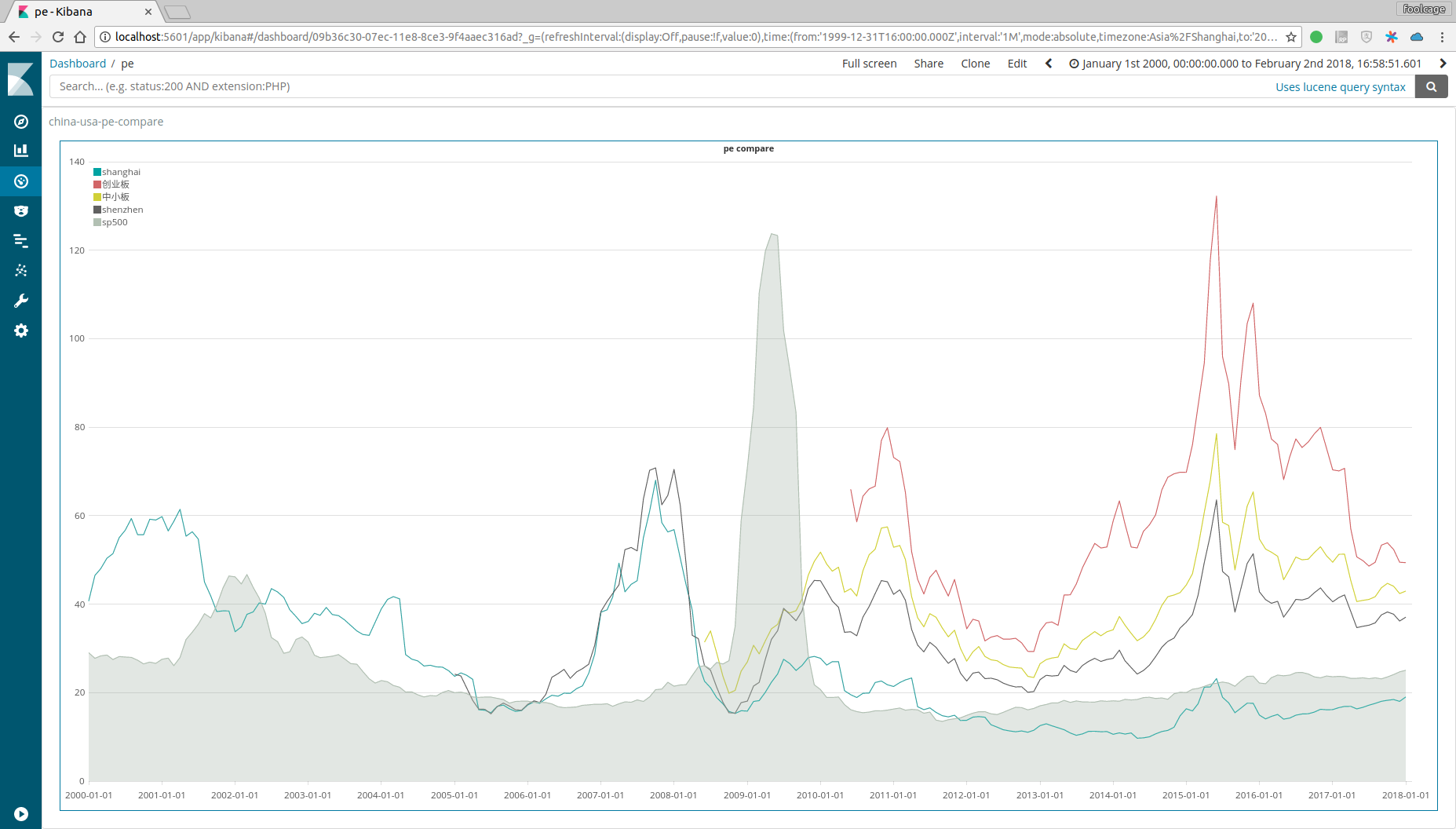Click the 'pe compare' chart title

[x=748, y=148]
